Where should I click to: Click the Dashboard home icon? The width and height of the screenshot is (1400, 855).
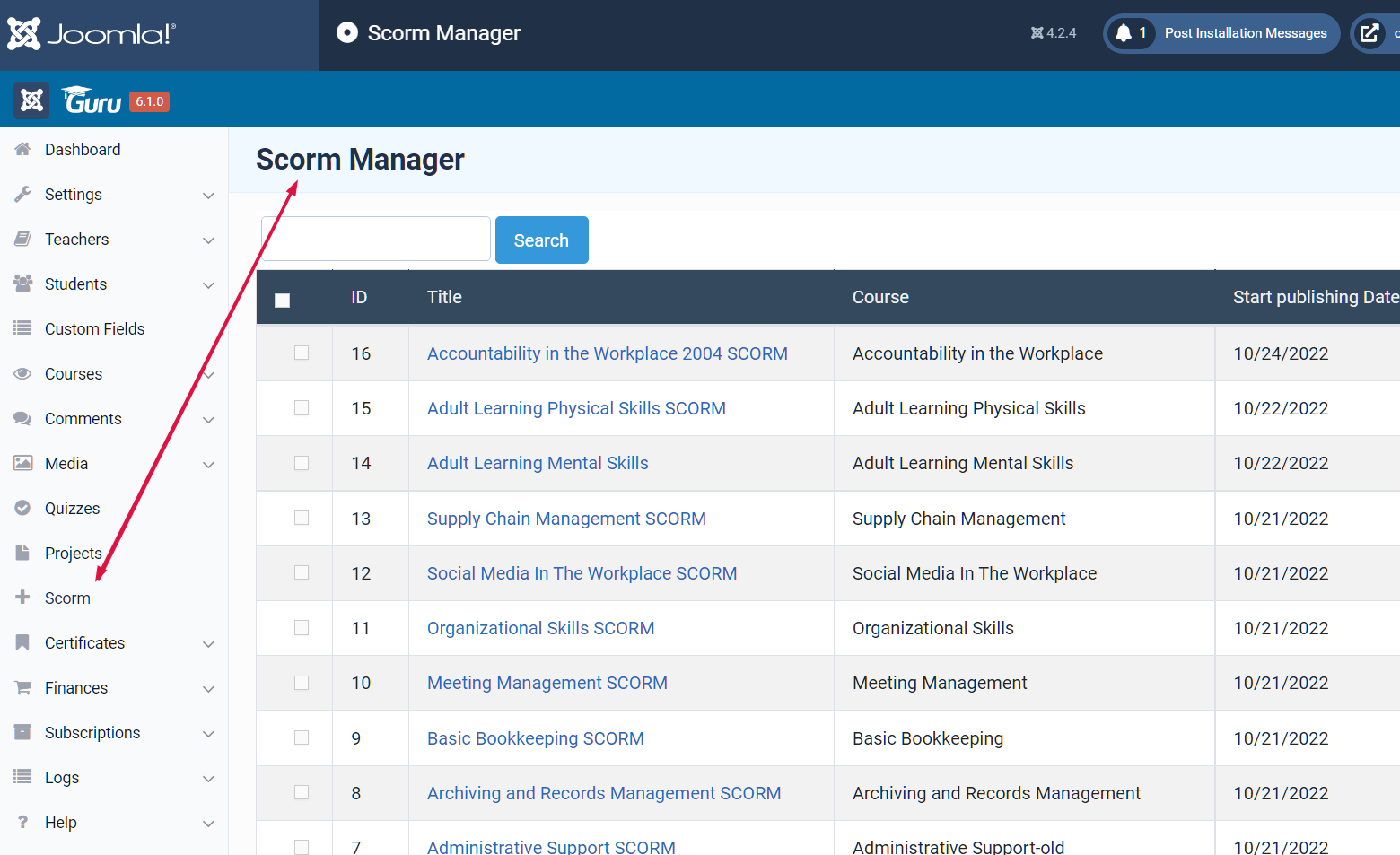(22, 149)
